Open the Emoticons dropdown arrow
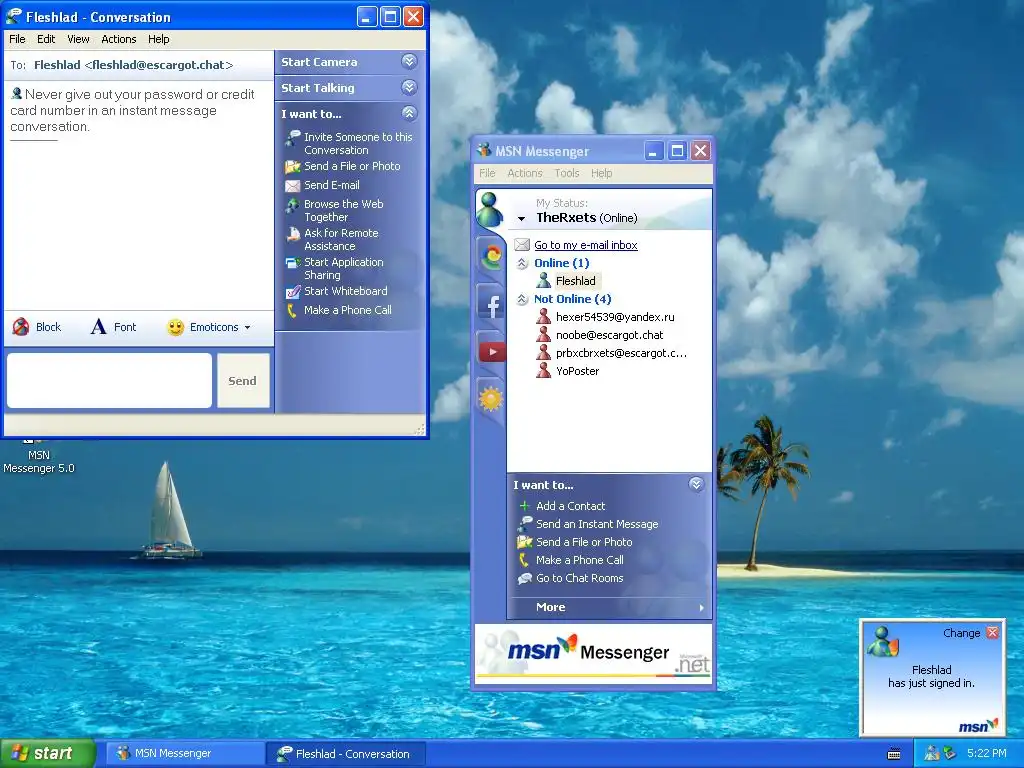 (248, 328)
